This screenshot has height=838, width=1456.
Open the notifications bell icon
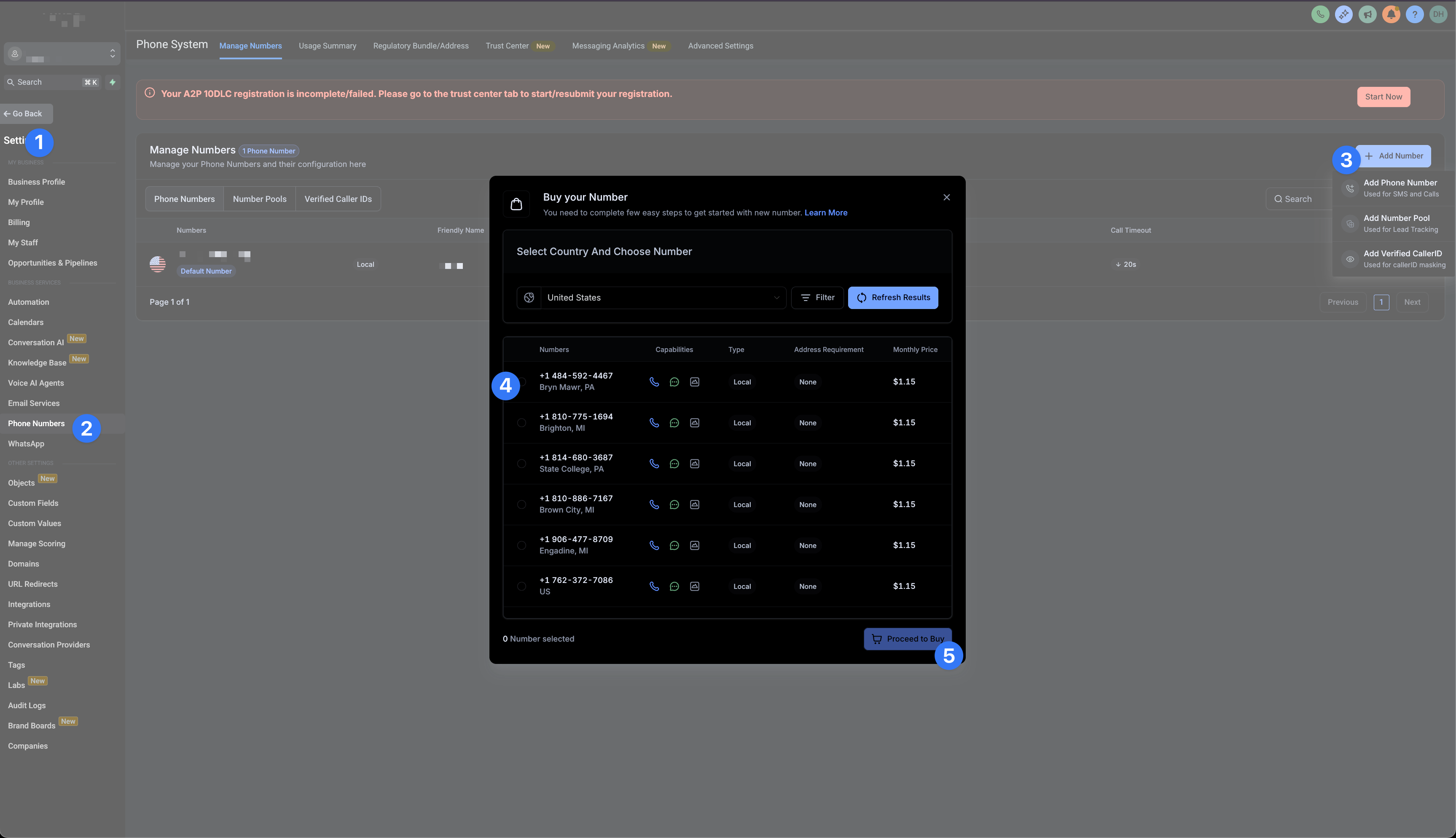(1391, 14)
